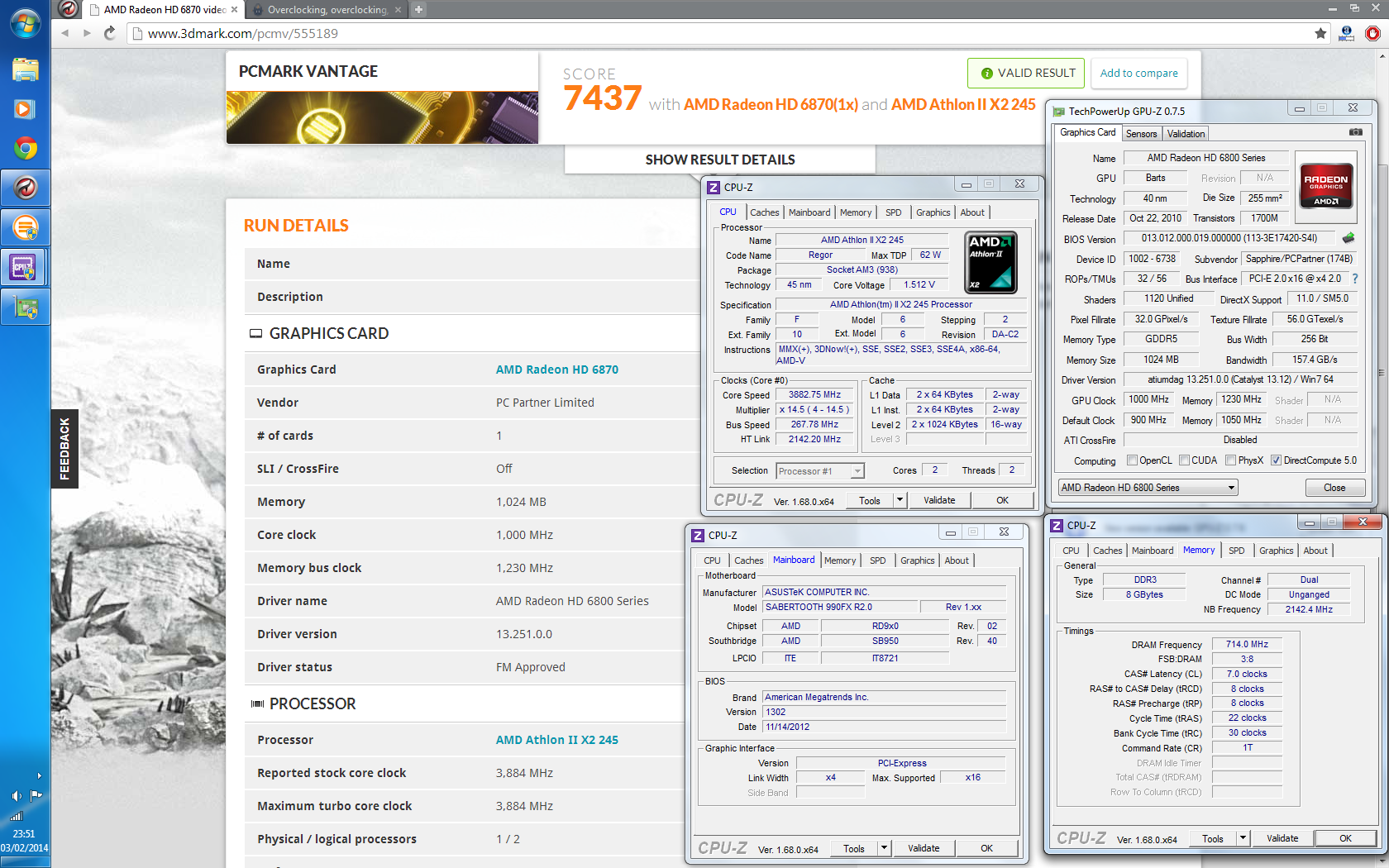Image resolution: width=1389 pixels, height=868 pixels.
Task: Open Windows Explorer from the taskbar
Action: coord(25,69)
